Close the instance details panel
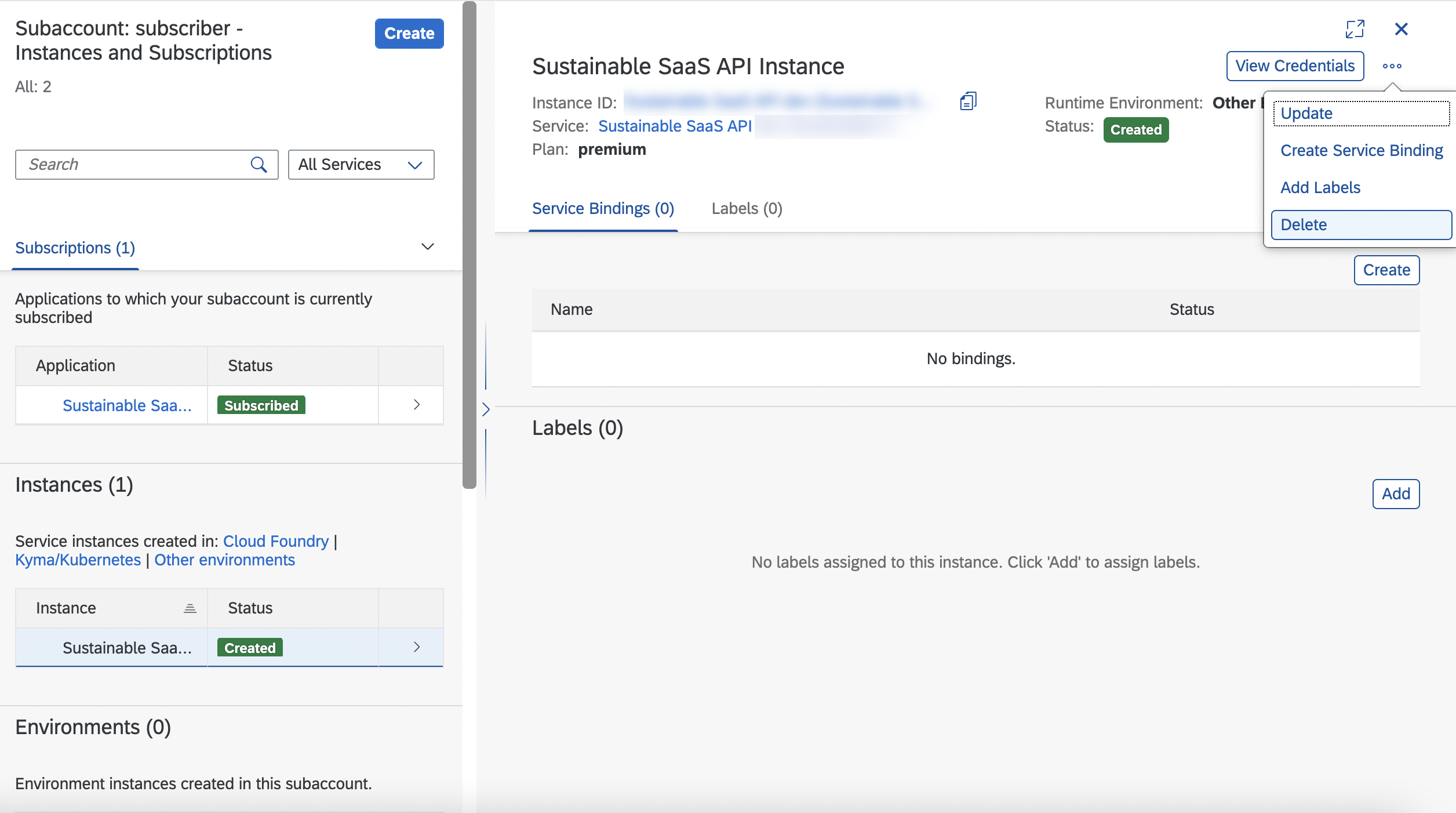The image size is (1456, 813). click(1402, 29)
